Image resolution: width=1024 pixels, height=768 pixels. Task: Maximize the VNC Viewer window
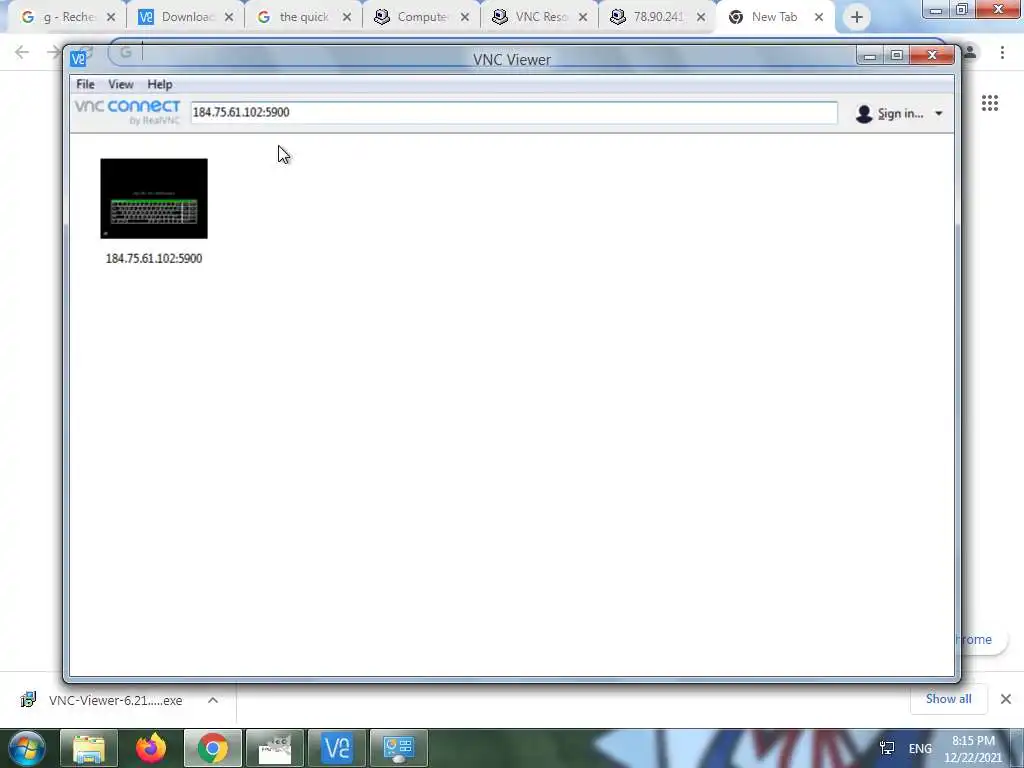897,56
